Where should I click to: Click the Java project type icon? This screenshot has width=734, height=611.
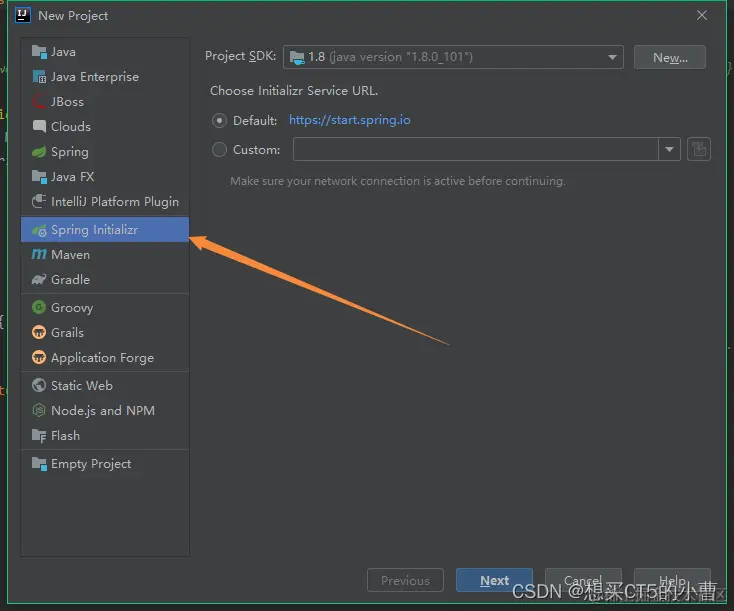point(39,52)
